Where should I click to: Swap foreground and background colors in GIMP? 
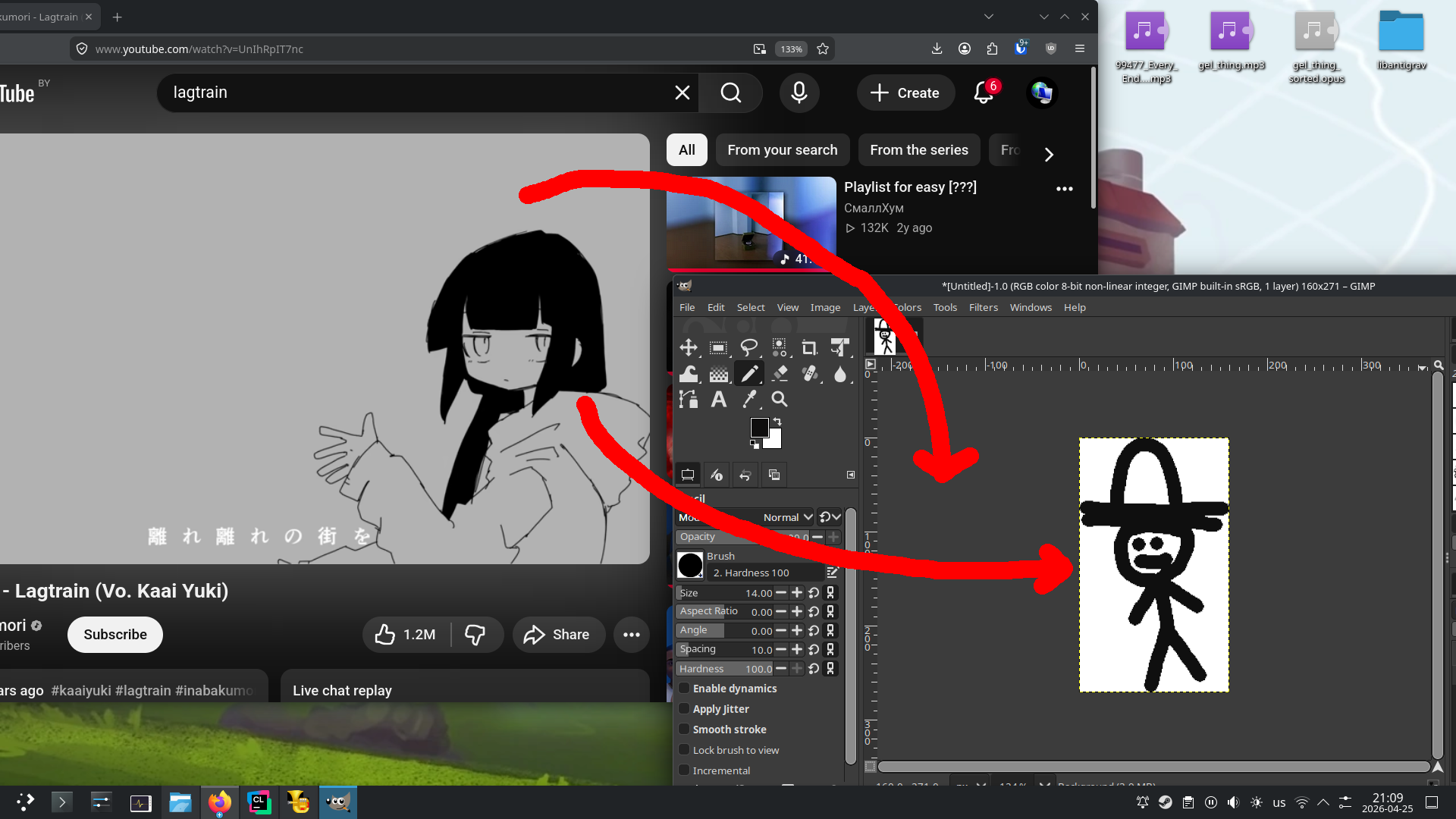(x=777, y=422)
